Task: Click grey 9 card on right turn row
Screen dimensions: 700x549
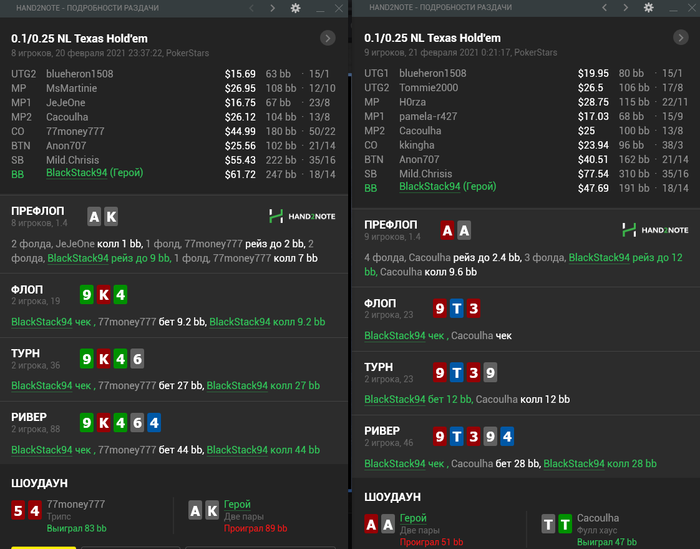Action: [491, 373]
